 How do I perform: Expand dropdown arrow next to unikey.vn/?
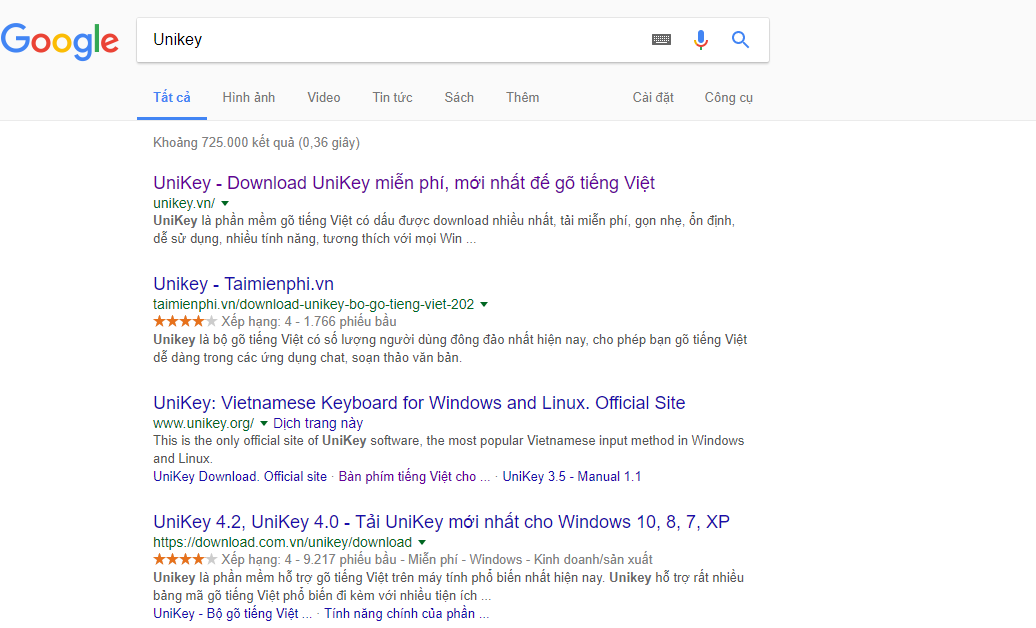click(x=225, y=204)
